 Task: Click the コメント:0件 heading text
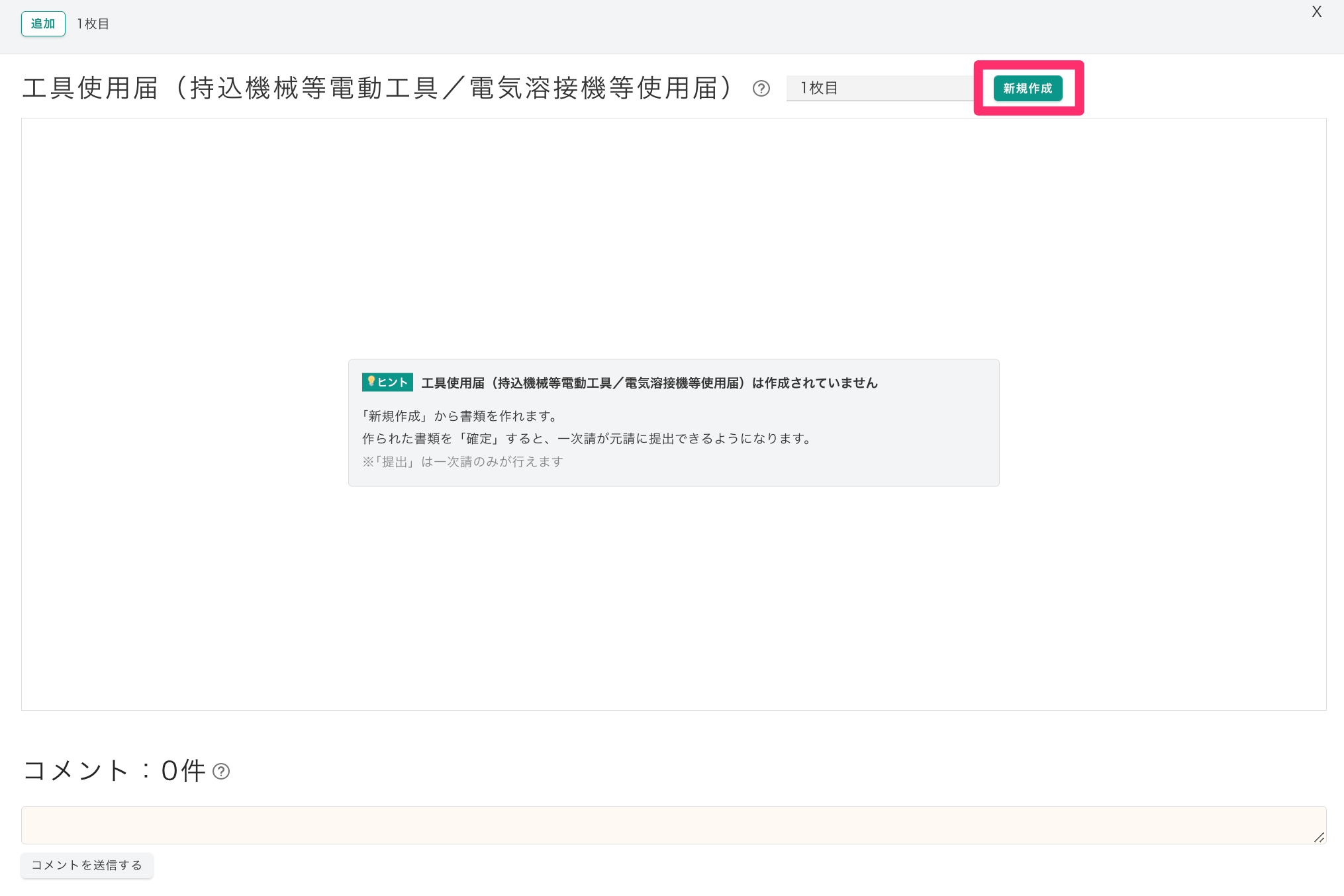coord(114,771)
